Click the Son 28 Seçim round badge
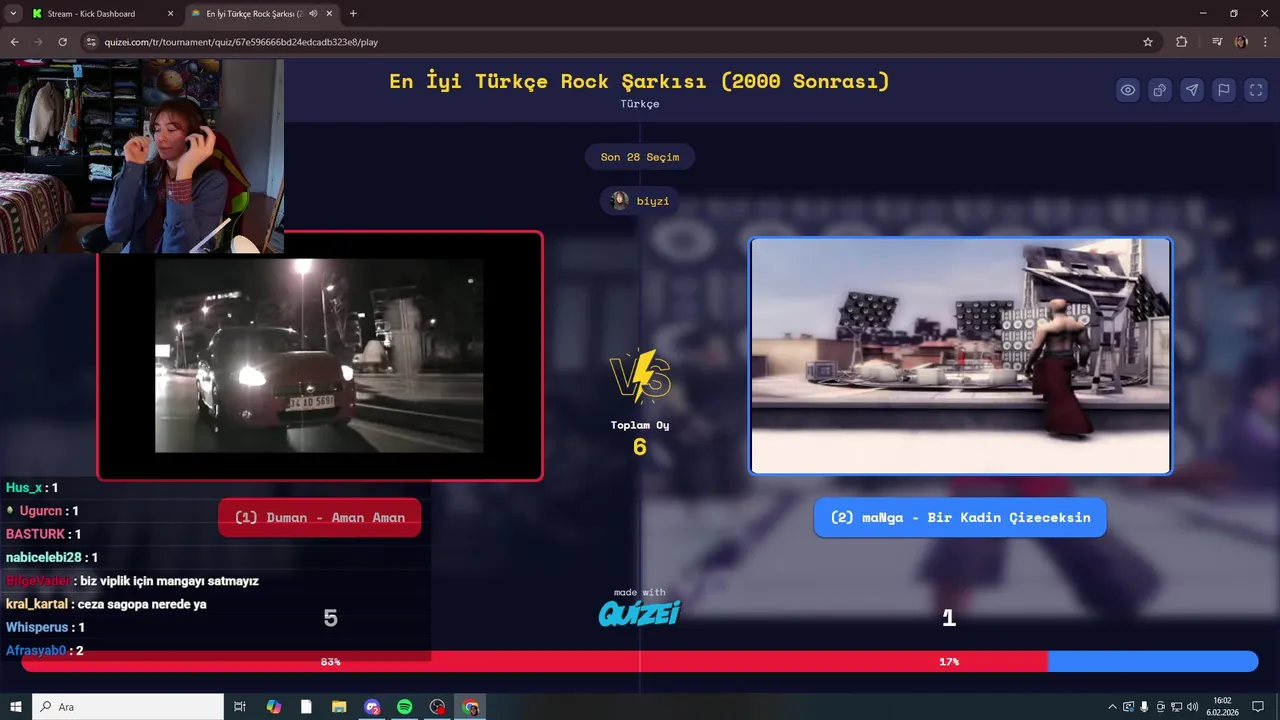 coord(640,157)
